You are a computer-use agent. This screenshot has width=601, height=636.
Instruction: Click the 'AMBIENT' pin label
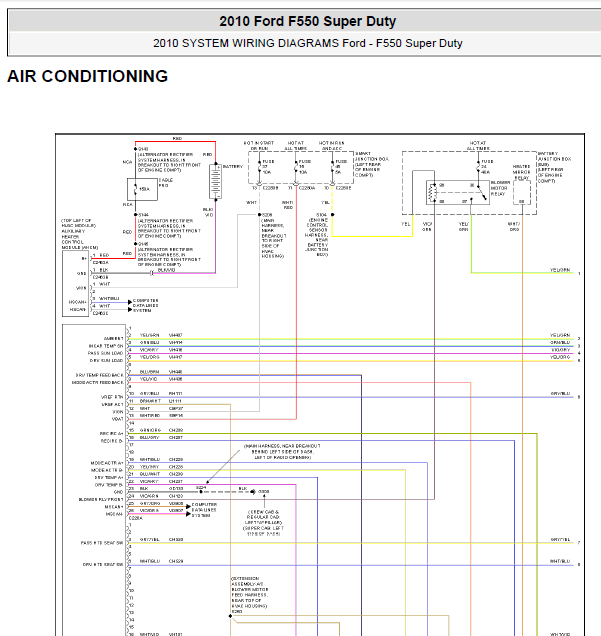pyautogui.click(x=113, y=338)
